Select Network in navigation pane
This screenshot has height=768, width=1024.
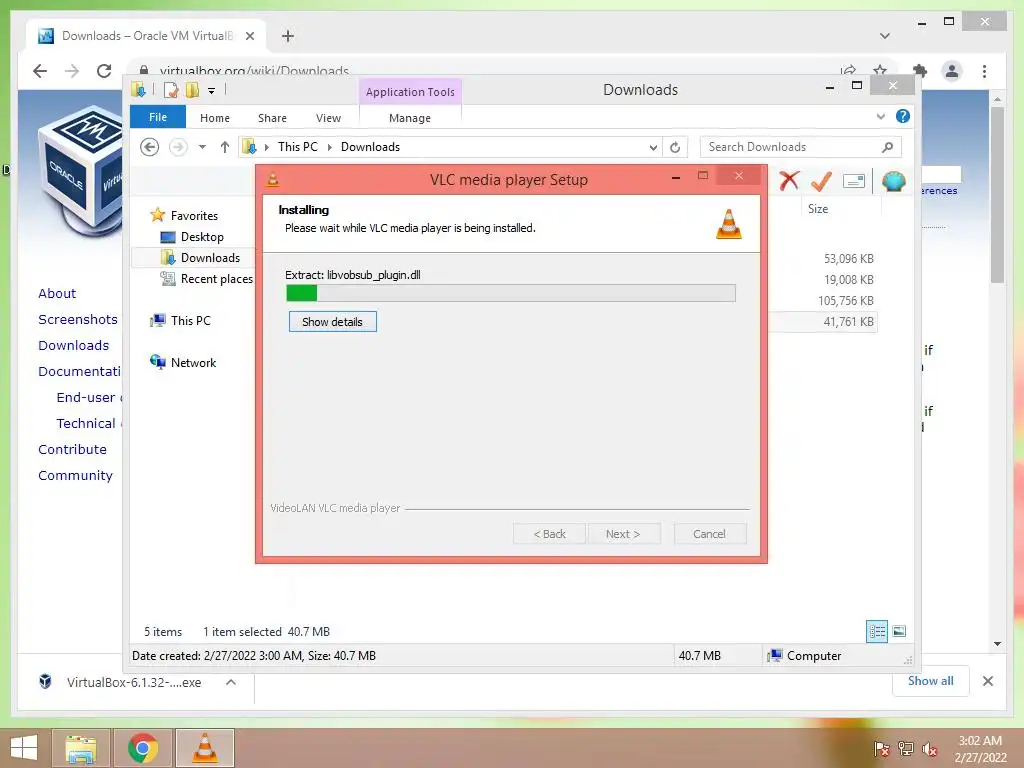193,362
